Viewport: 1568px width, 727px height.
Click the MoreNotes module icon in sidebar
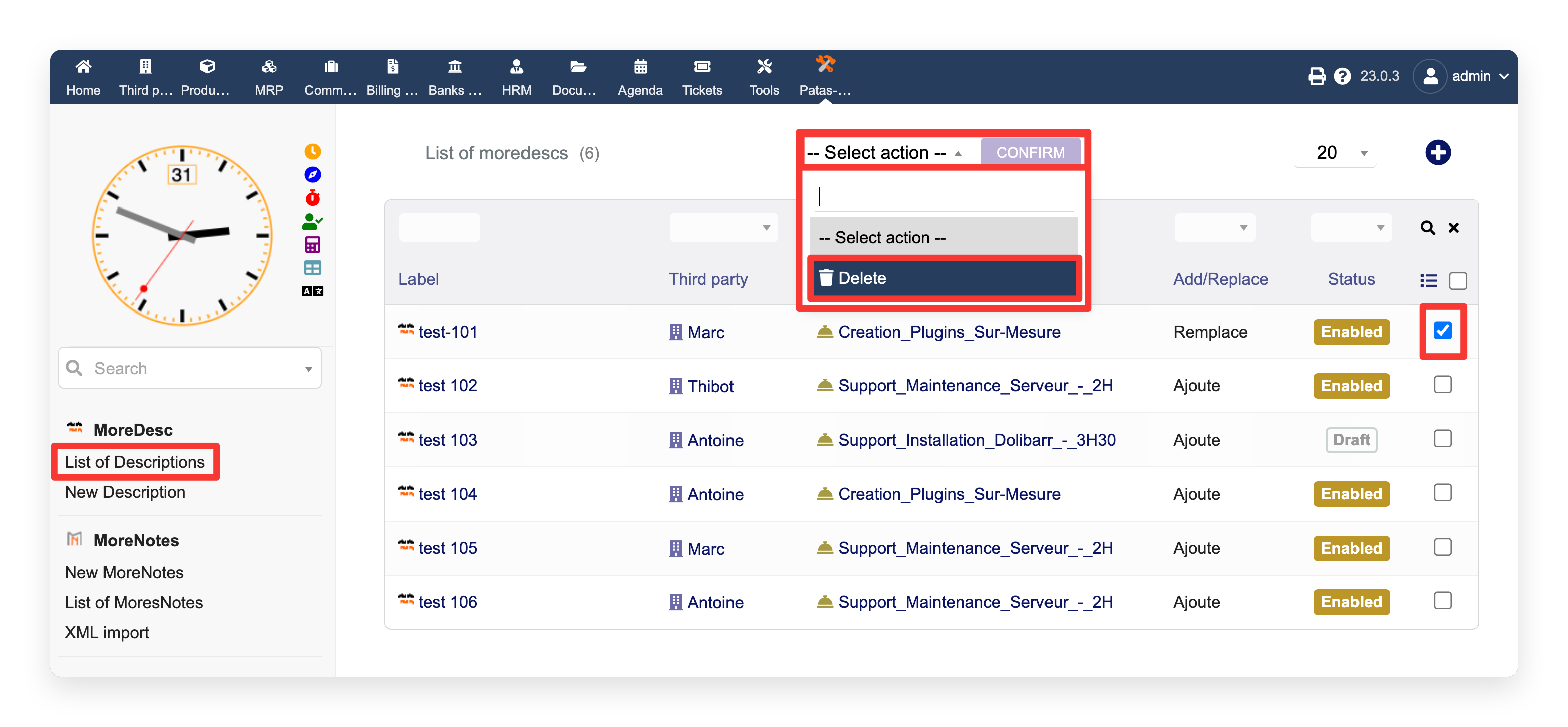pyautogui.click(x=75, y=540)
